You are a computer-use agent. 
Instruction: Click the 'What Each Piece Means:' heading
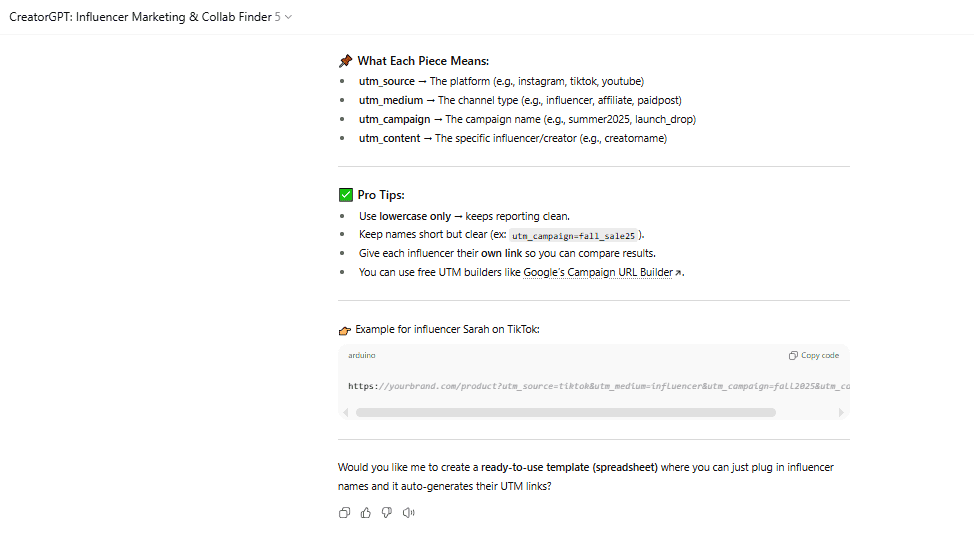point(423,61)
